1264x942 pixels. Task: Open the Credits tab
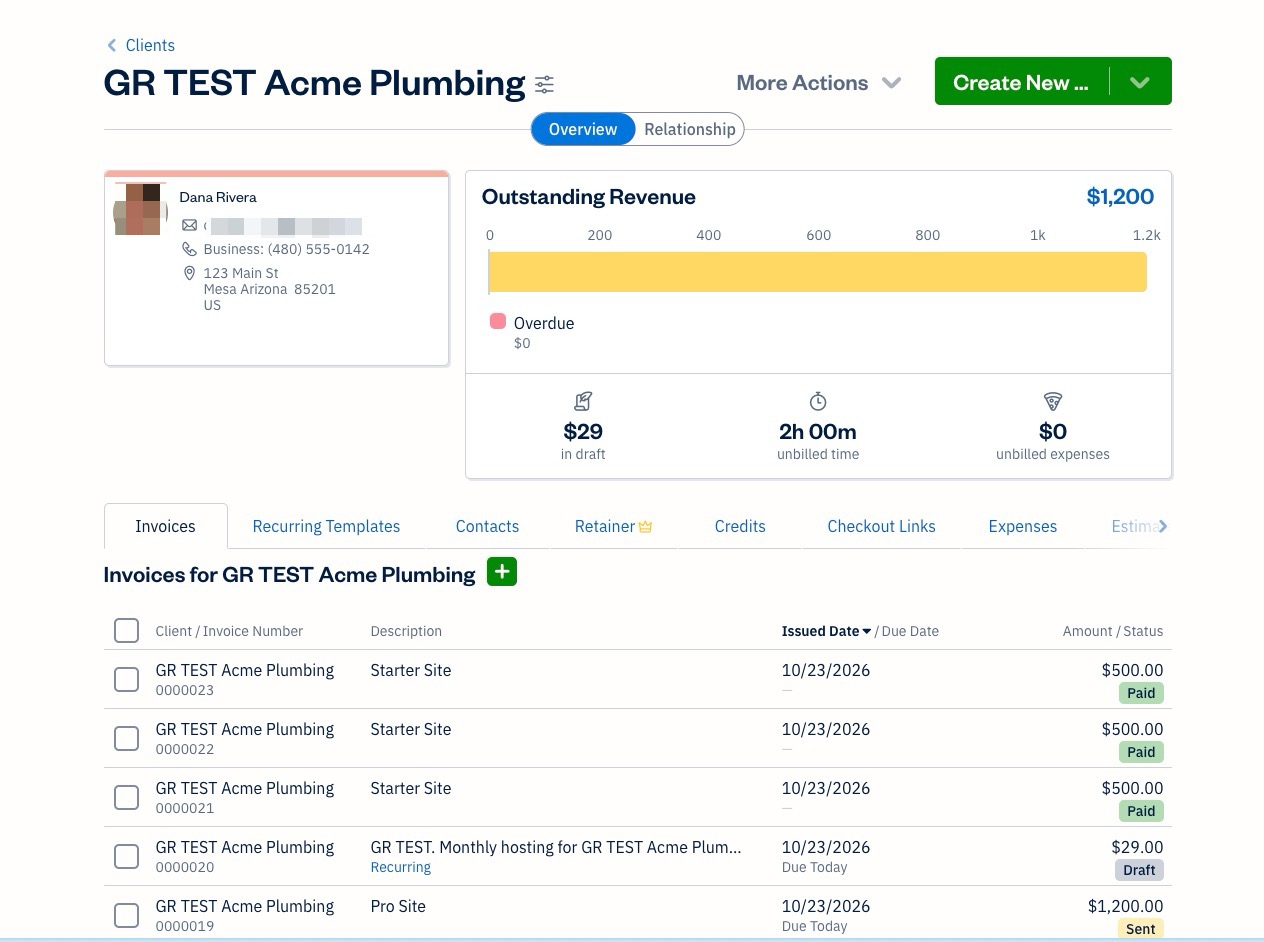740,526
